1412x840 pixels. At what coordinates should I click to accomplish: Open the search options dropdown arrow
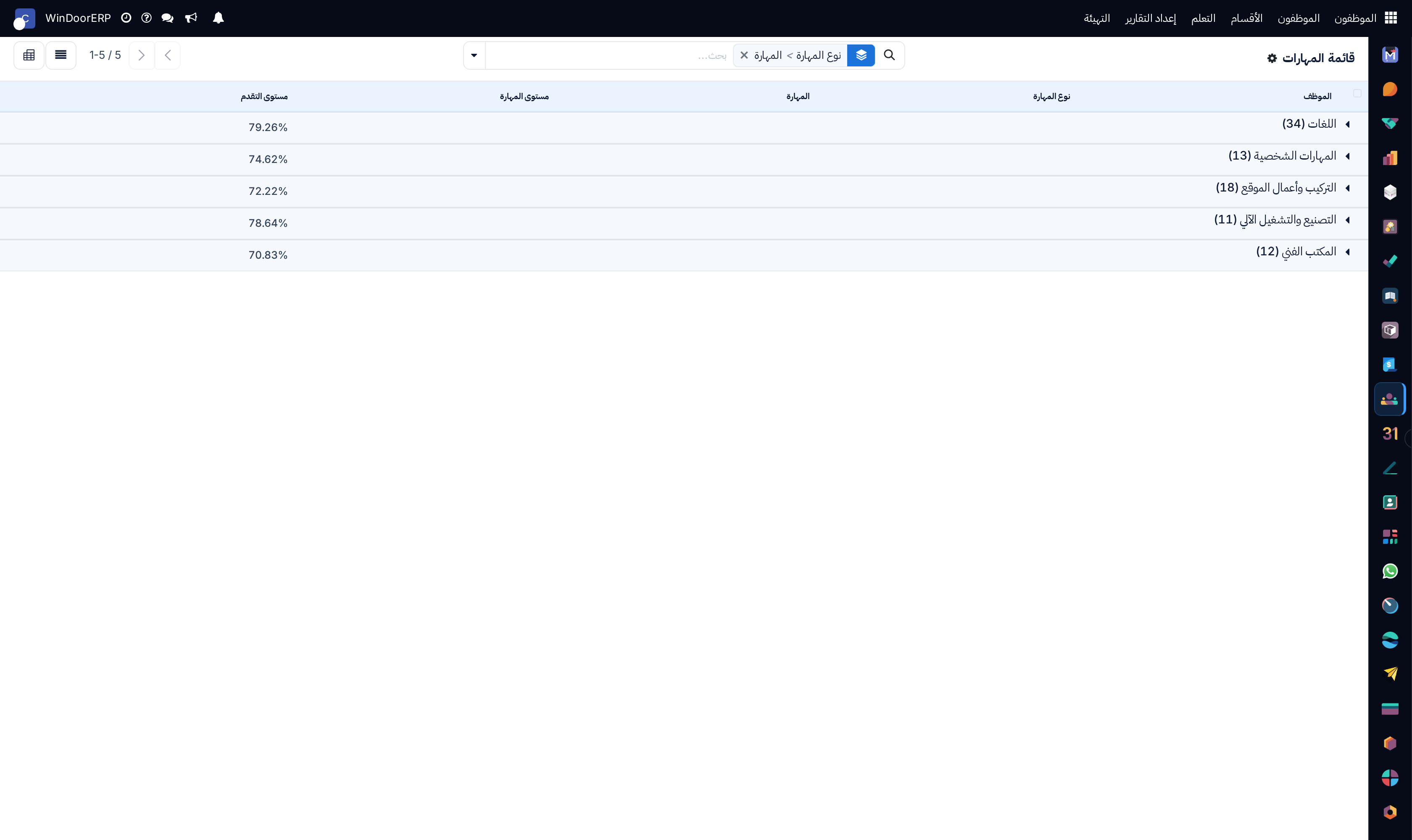coord(474,55)
